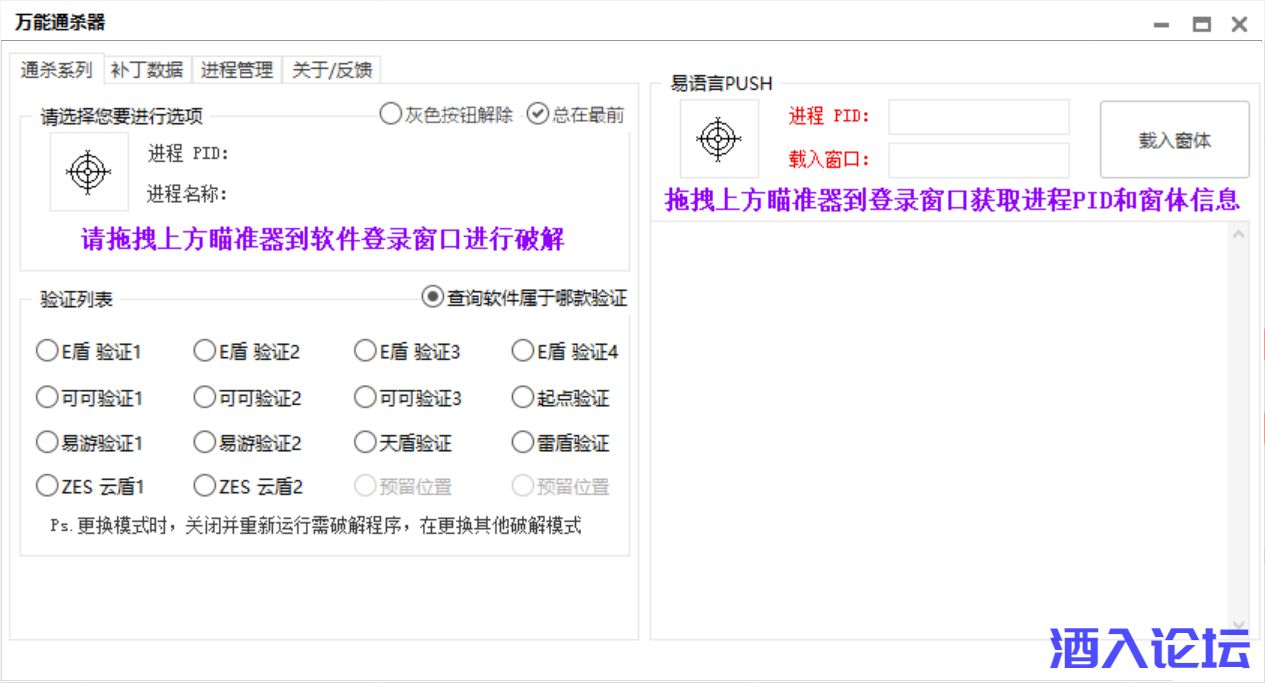1265x683 pixels.
Task: Choose the 雷盾验证 option
Action: point(522,442)
